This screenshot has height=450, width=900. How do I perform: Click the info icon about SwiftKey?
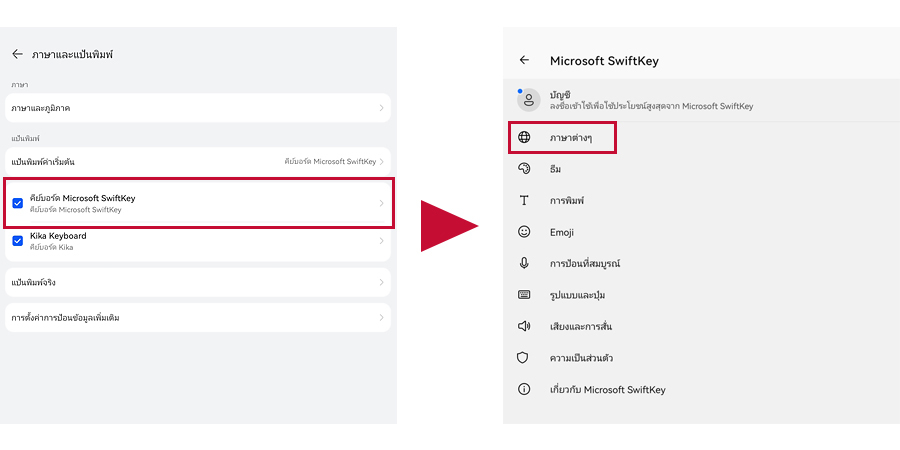[x=524, y=389]
